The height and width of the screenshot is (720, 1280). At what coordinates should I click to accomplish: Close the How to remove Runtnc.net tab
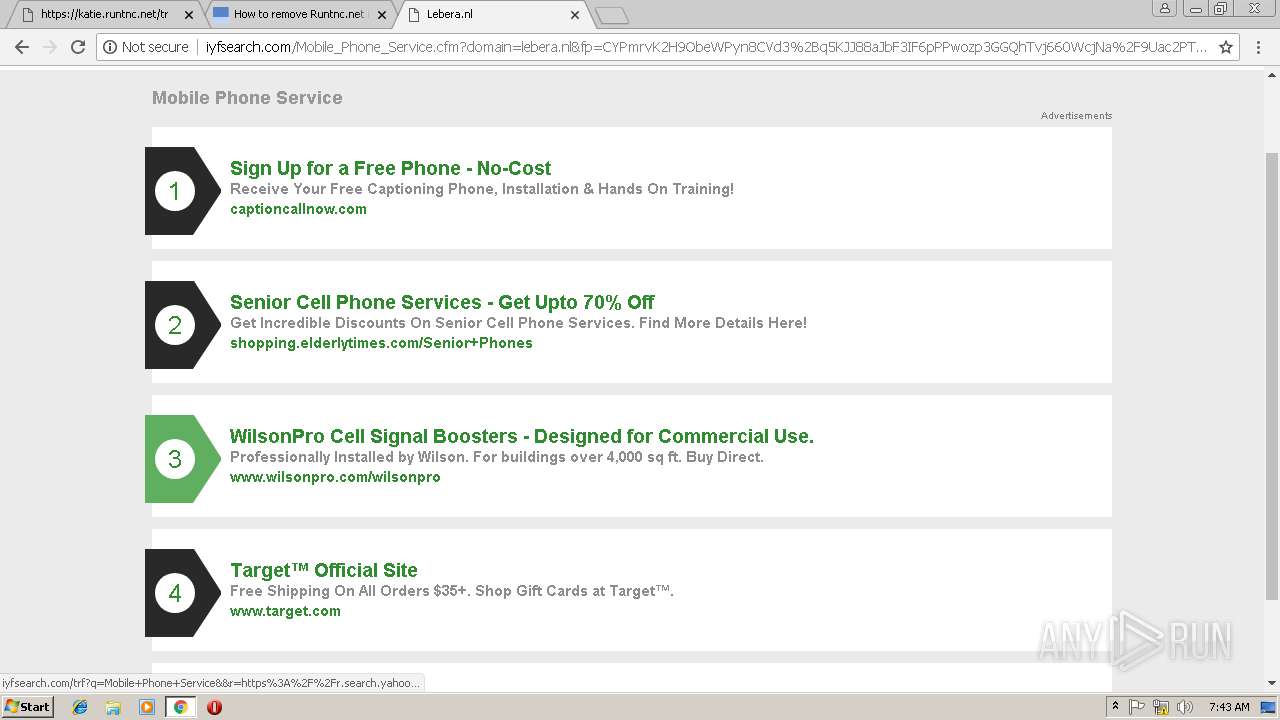point(383,15)
